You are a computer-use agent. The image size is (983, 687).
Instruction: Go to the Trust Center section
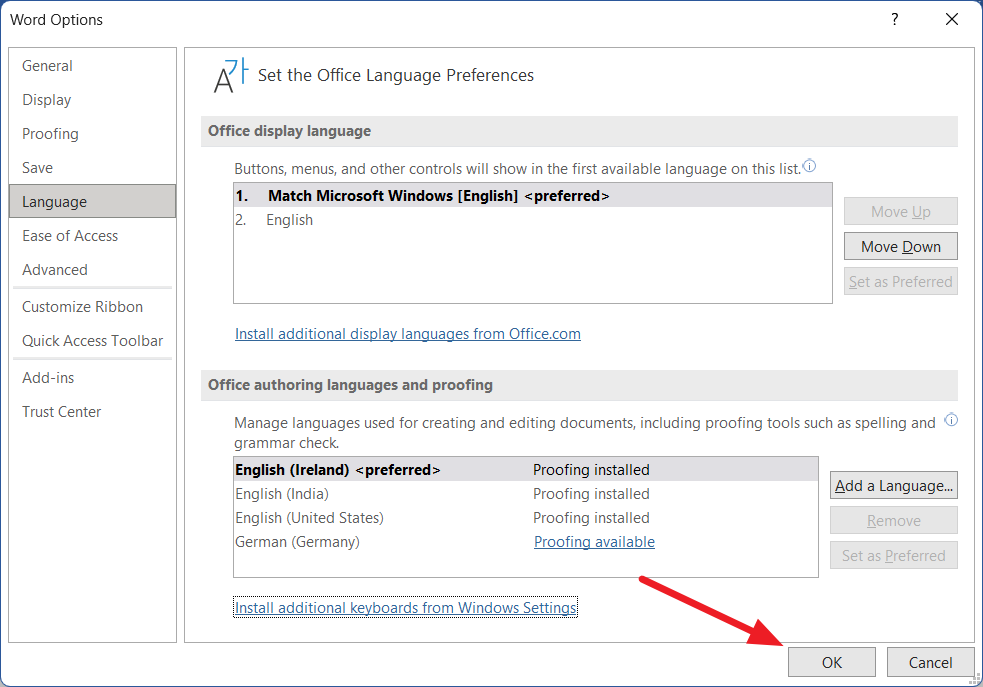point(61,411)
